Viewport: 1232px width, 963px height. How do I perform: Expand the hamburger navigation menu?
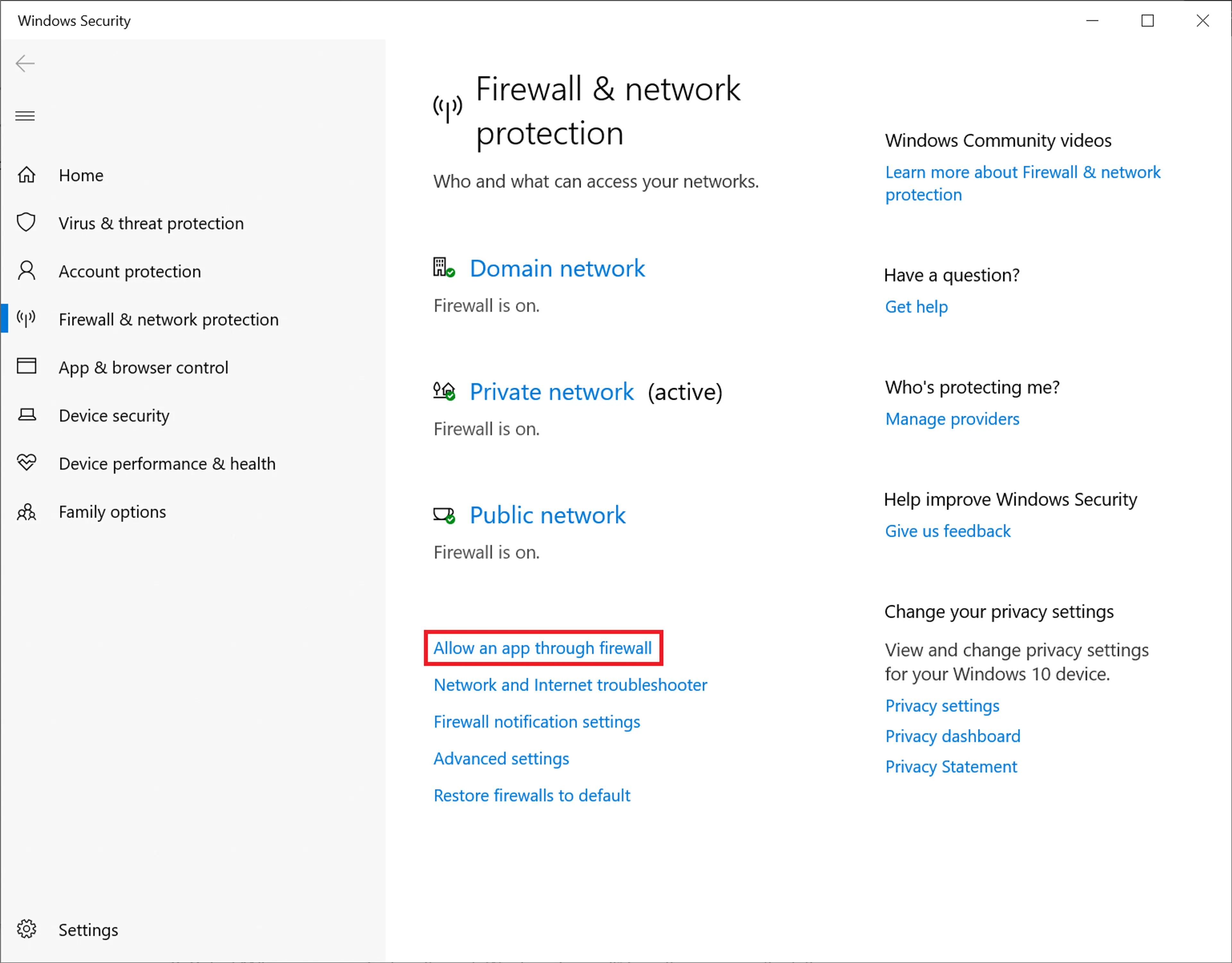point(25,116)
